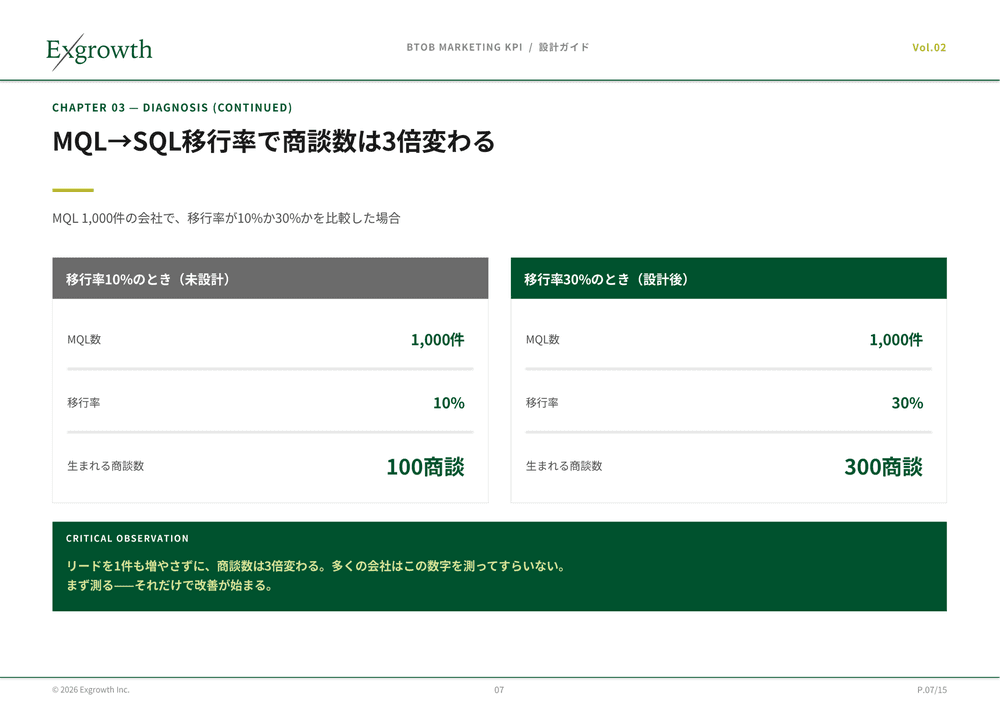Image resolution: width=1000 pixels, height=708 pixels.
Task: Select the 'CRITICAL OBSERVATION' heading
Action: [x=128, y=538]
